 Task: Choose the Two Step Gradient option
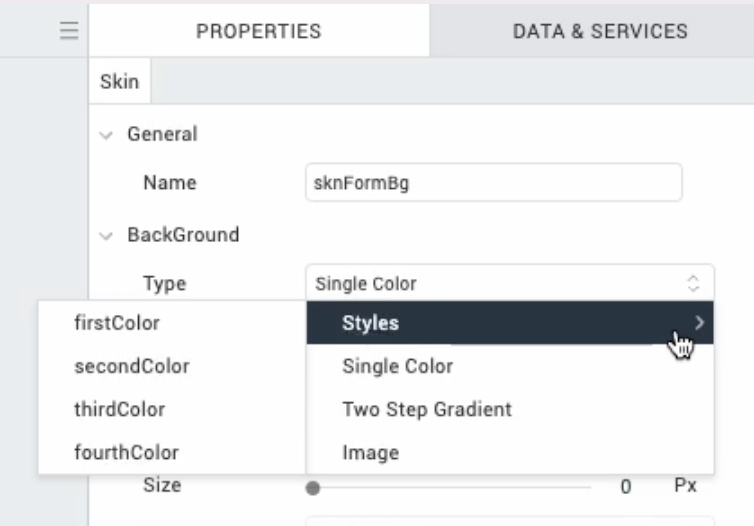426,409
